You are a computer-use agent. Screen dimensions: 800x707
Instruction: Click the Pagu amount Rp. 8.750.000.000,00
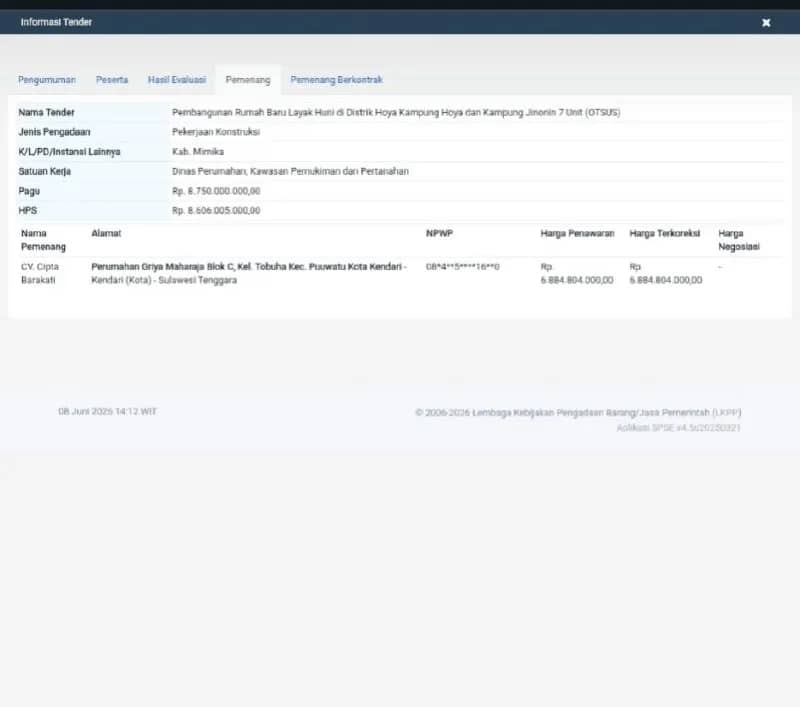click(x=216, y=191)
